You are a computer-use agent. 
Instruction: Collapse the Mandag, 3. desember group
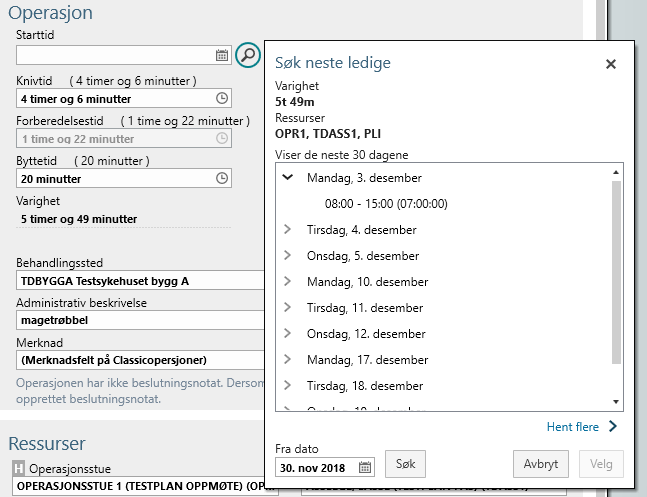(288, 177)
